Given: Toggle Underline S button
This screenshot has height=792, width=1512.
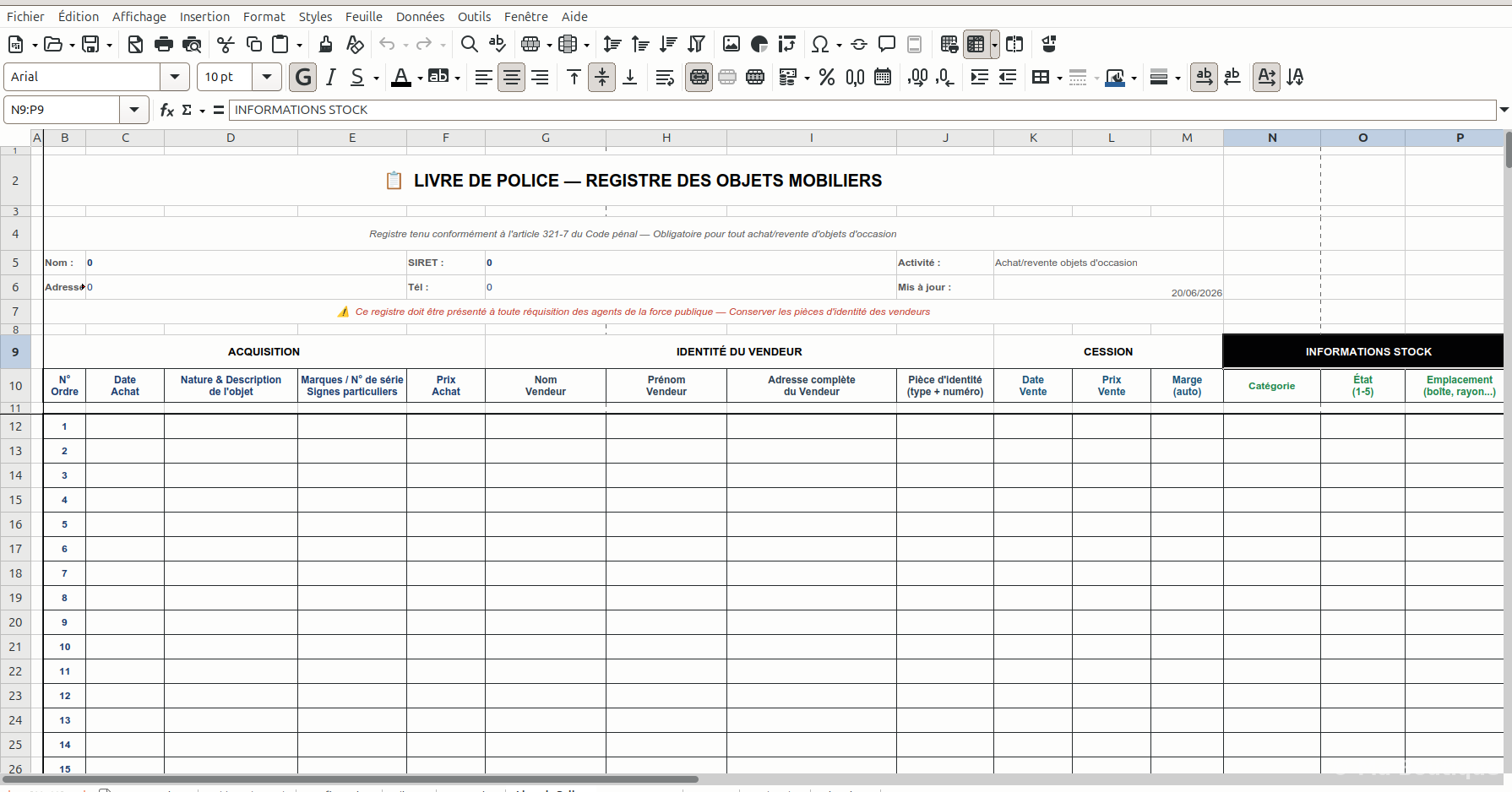Looking at the screenshot, I should [x=357, y=77].
